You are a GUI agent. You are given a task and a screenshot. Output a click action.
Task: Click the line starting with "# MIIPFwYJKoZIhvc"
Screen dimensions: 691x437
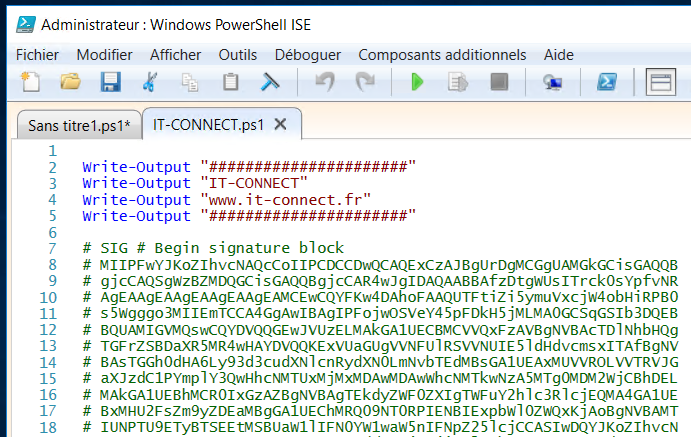click(380, 265)
